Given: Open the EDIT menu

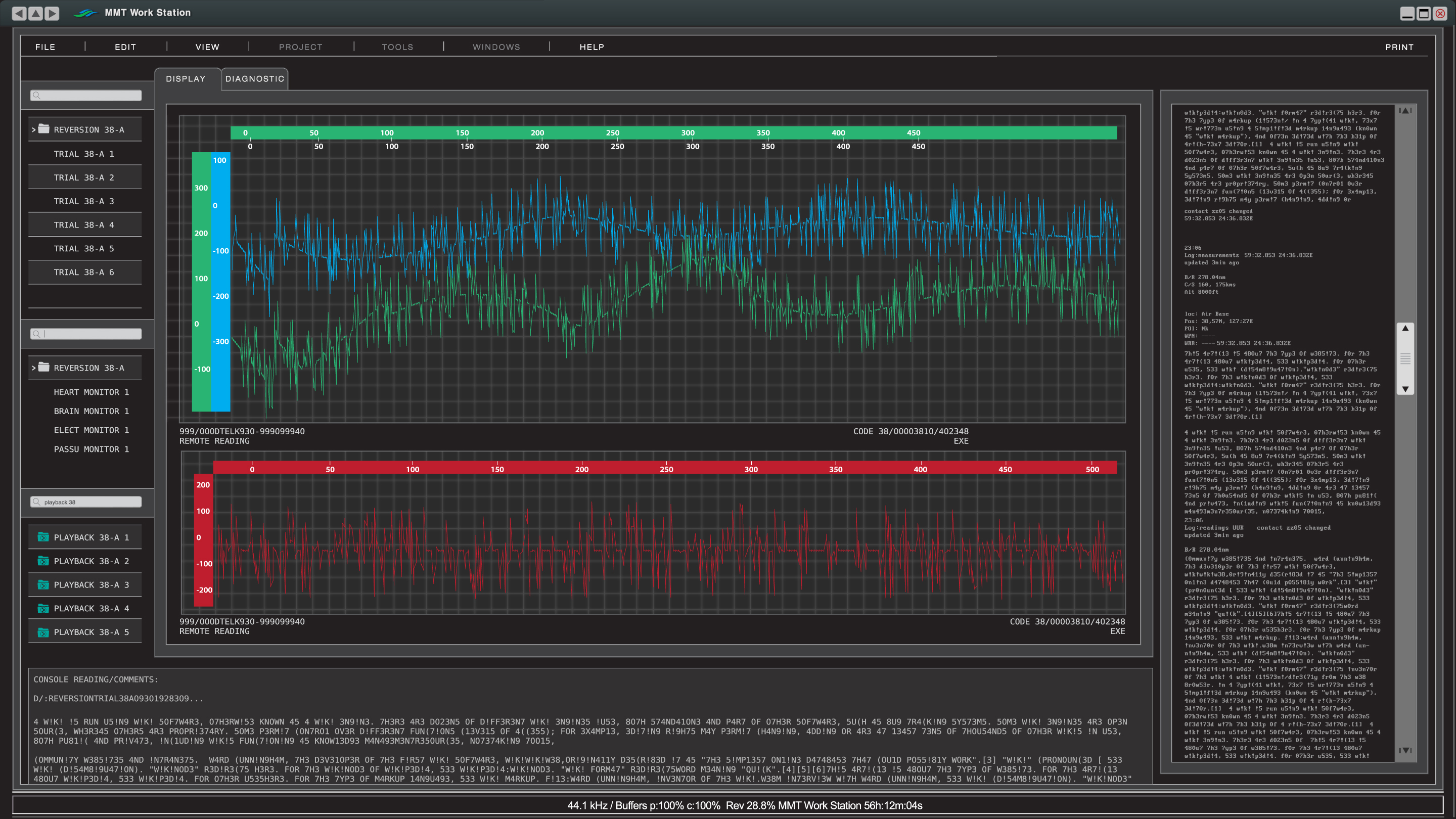Looking at the screenshot, I should [x=125, y=47].
